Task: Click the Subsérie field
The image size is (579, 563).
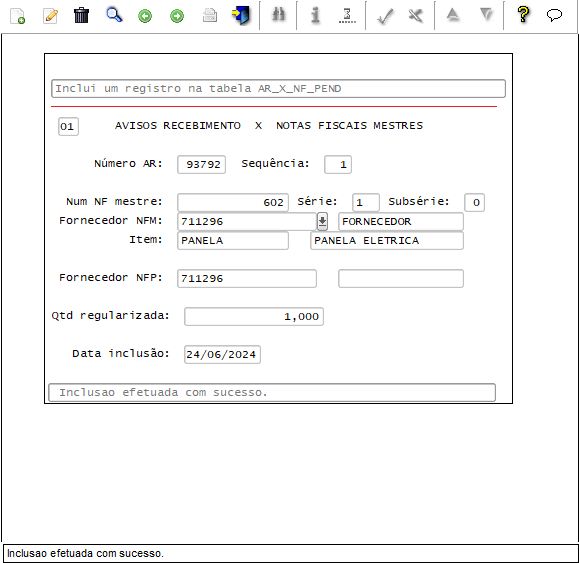Action: (474, 202)
